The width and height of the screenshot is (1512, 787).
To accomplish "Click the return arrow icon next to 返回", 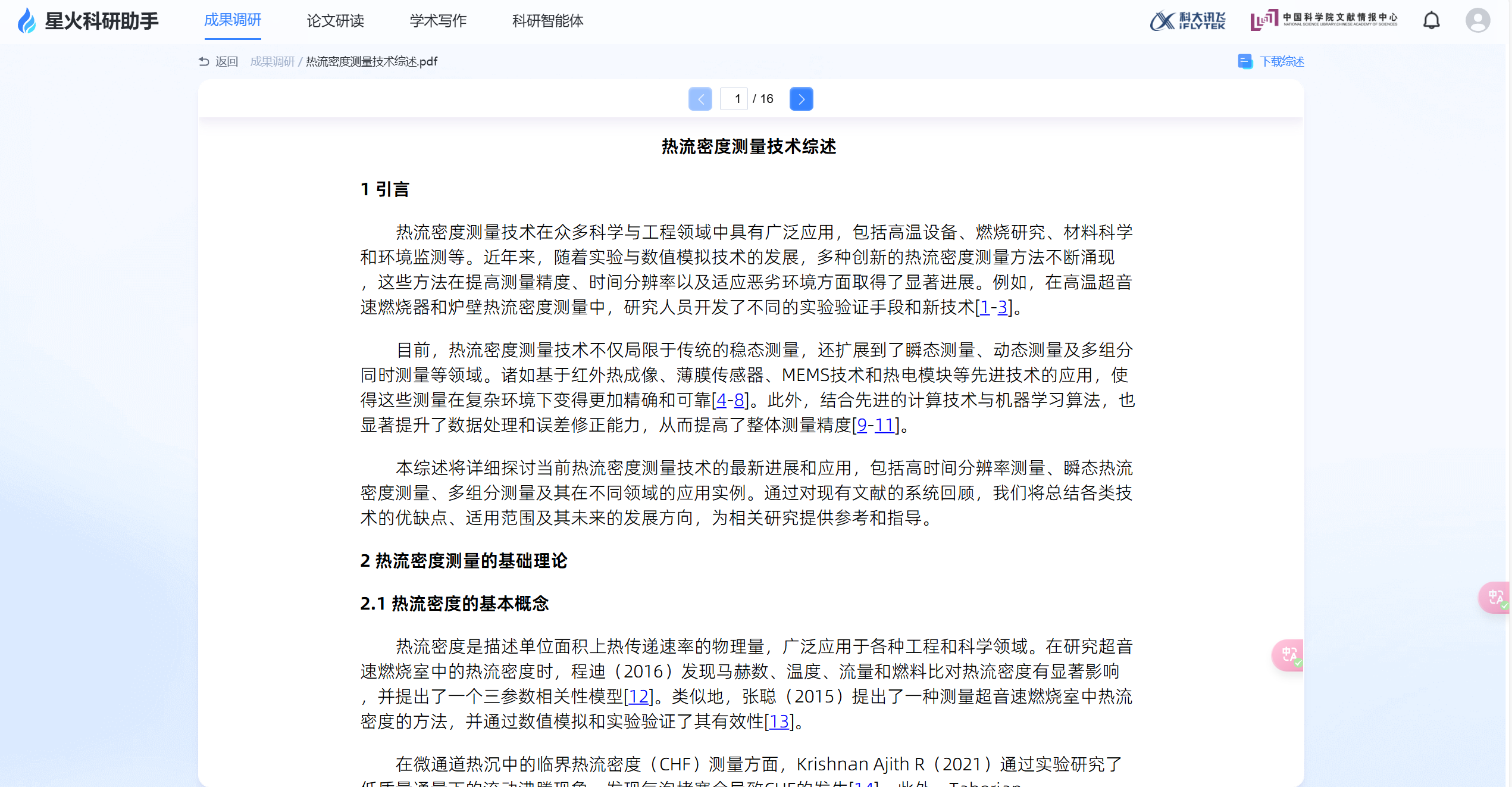I will click(x=204, y=61).
